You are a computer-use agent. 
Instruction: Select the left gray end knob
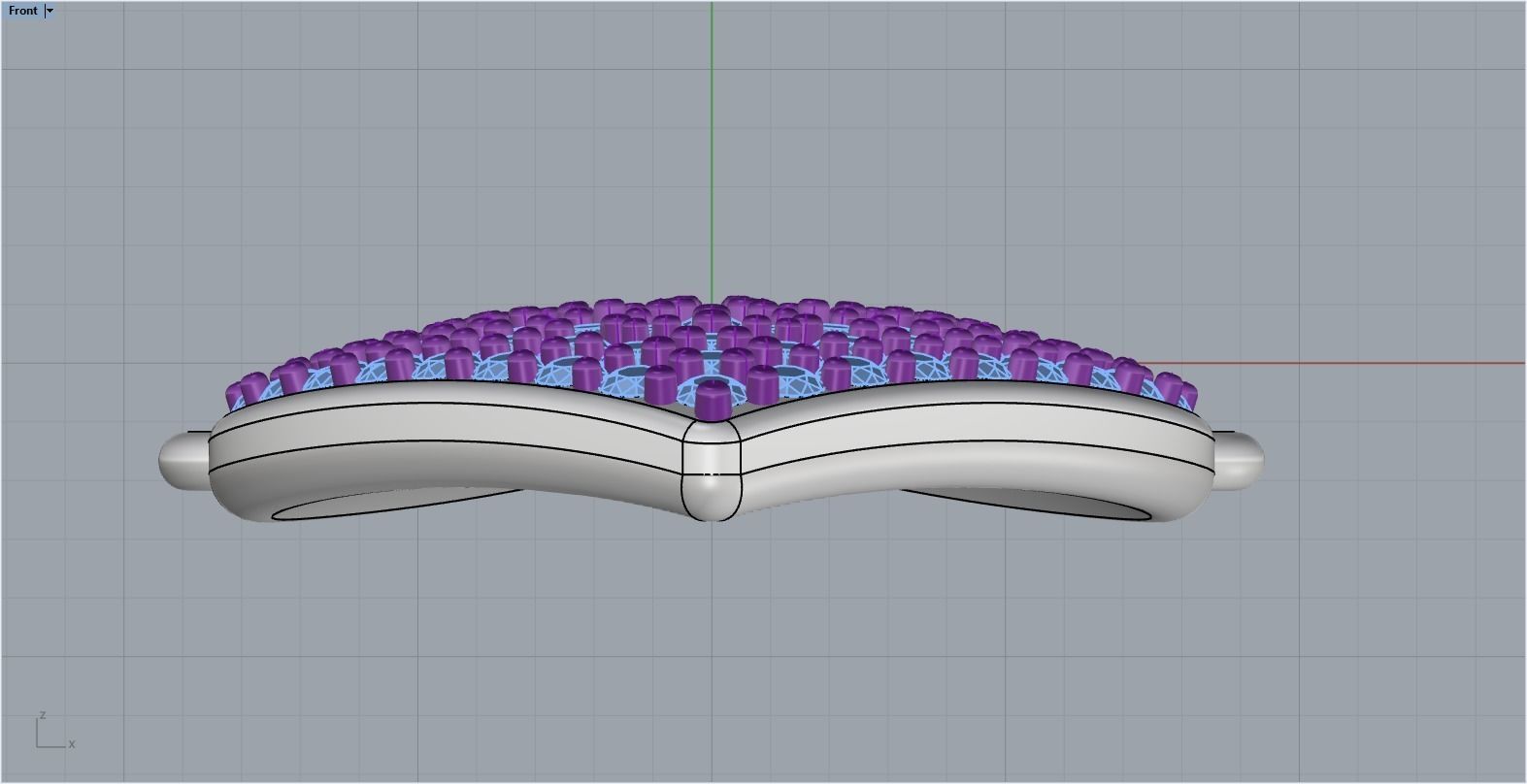[x=184, y=459]
